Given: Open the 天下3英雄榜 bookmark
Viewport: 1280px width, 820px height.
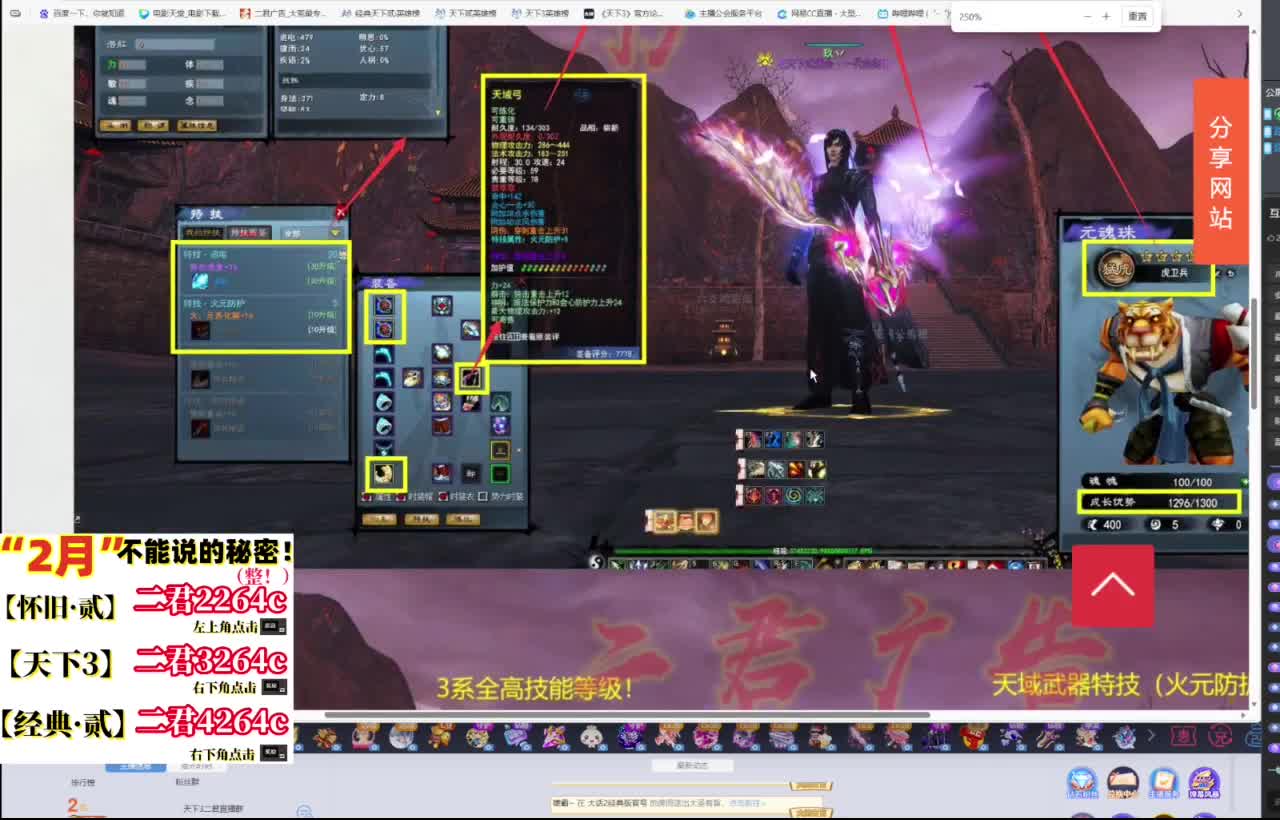Looking at the screenshot, I should (539, 14).
